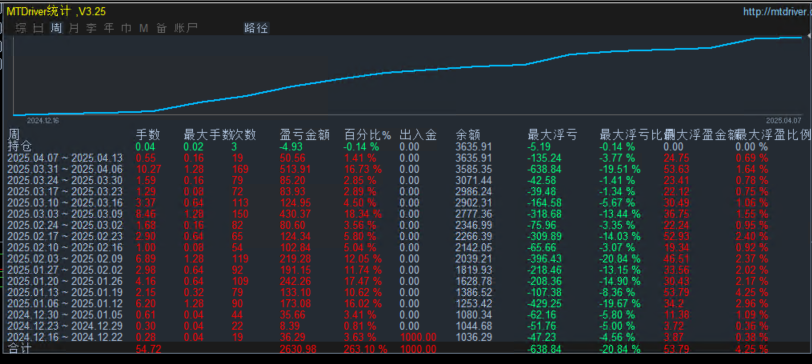Select week row 2025.04.07 ~ 2025.04.13
The height and width of the screenshot is (364, 812).
point(65,158)
